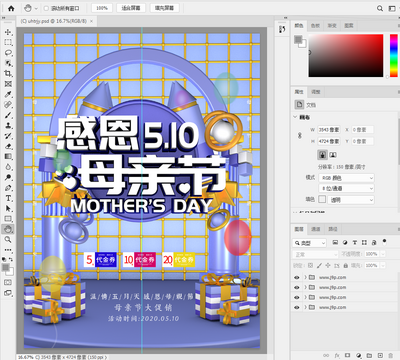Create a new layer in Layers footer
400x360 pixels.
point(380,355)
